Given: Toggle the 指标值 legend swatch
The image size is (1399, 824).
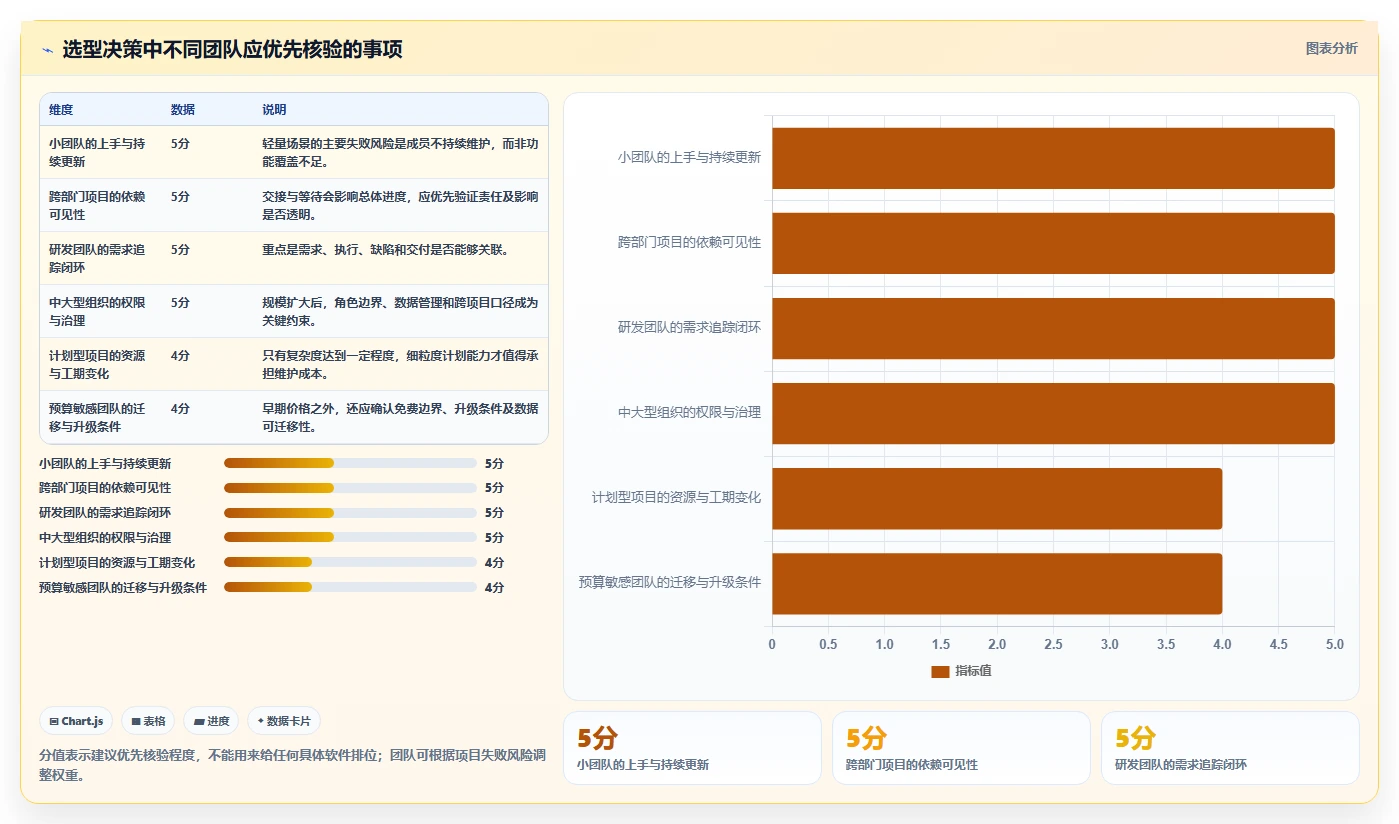Looking at the screenshot, I should [940, 671].
